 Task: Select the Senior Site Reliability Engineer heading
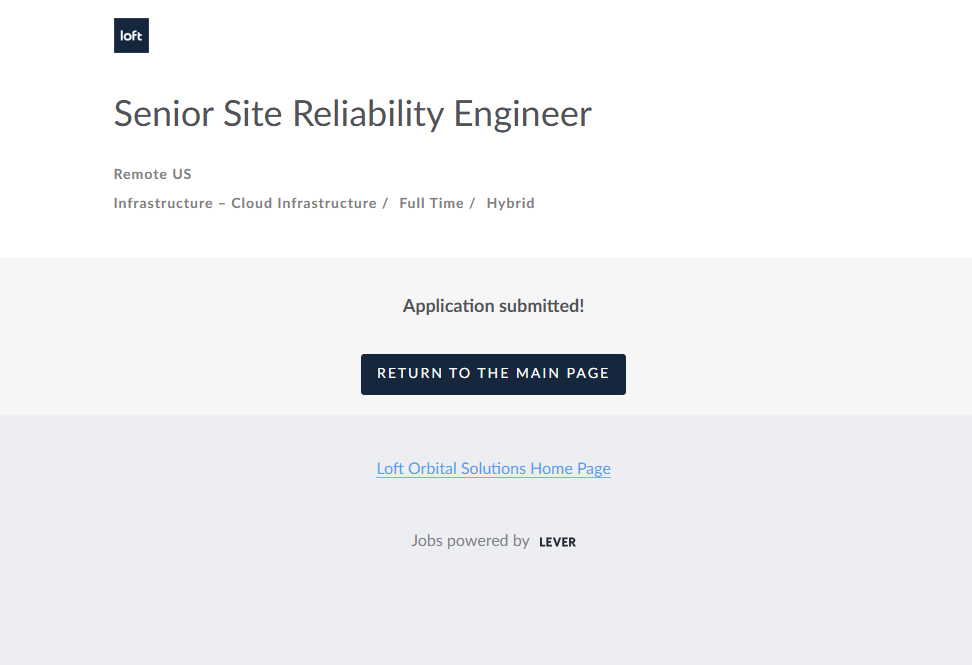coord(352,114)
